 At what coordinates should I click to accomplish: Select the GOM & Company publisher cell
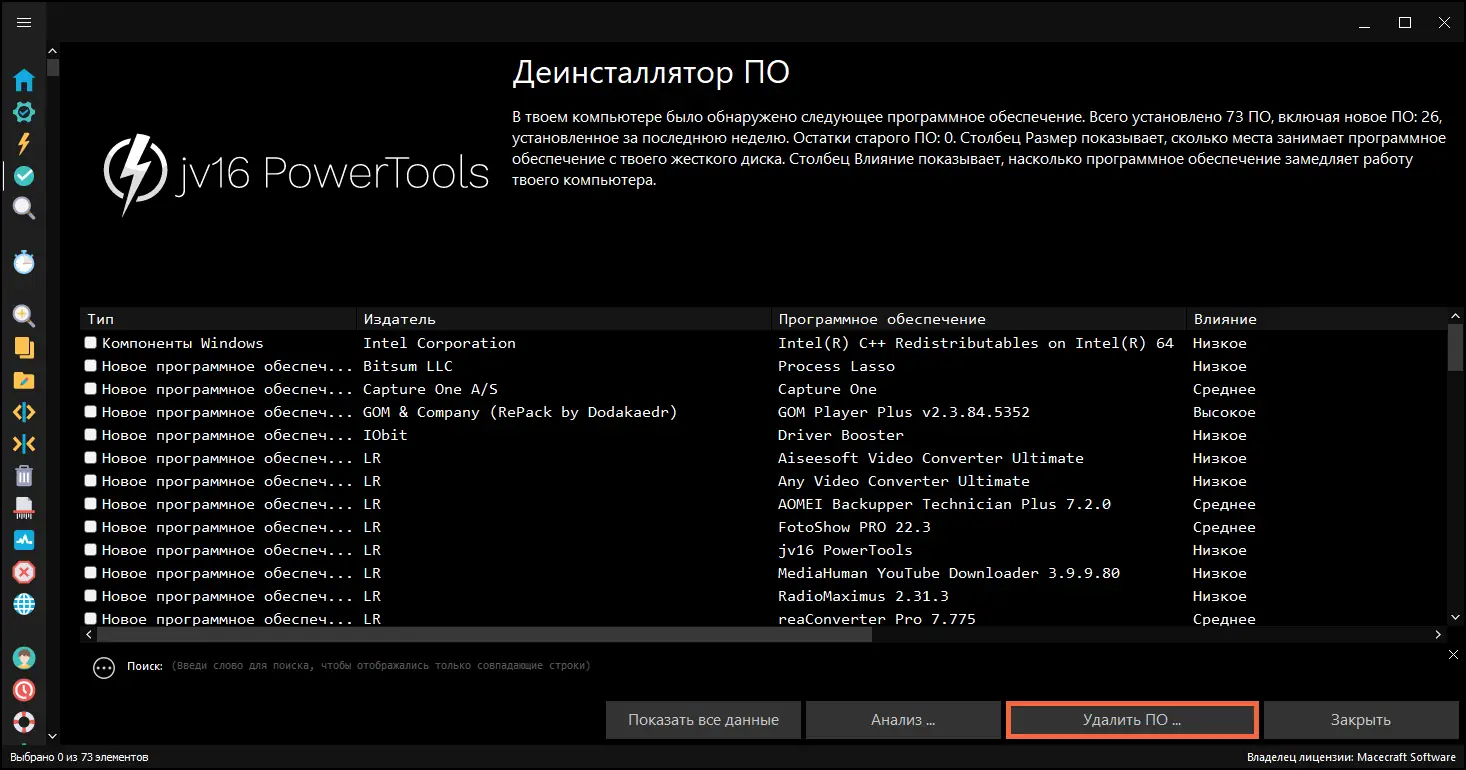[520, 412]
